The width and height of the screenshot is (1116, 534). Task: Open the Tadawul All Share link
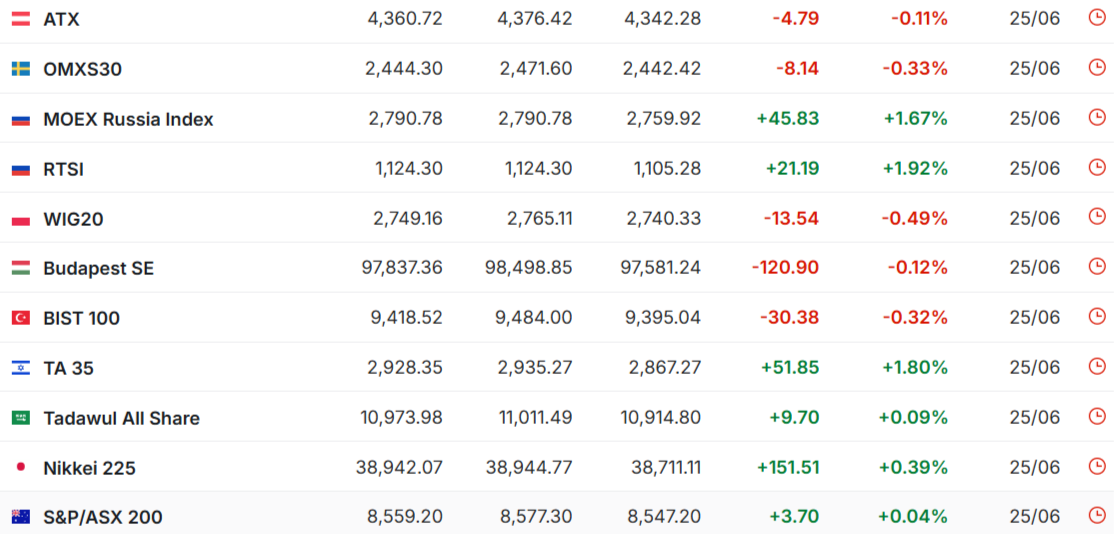[x=122, y=418]
